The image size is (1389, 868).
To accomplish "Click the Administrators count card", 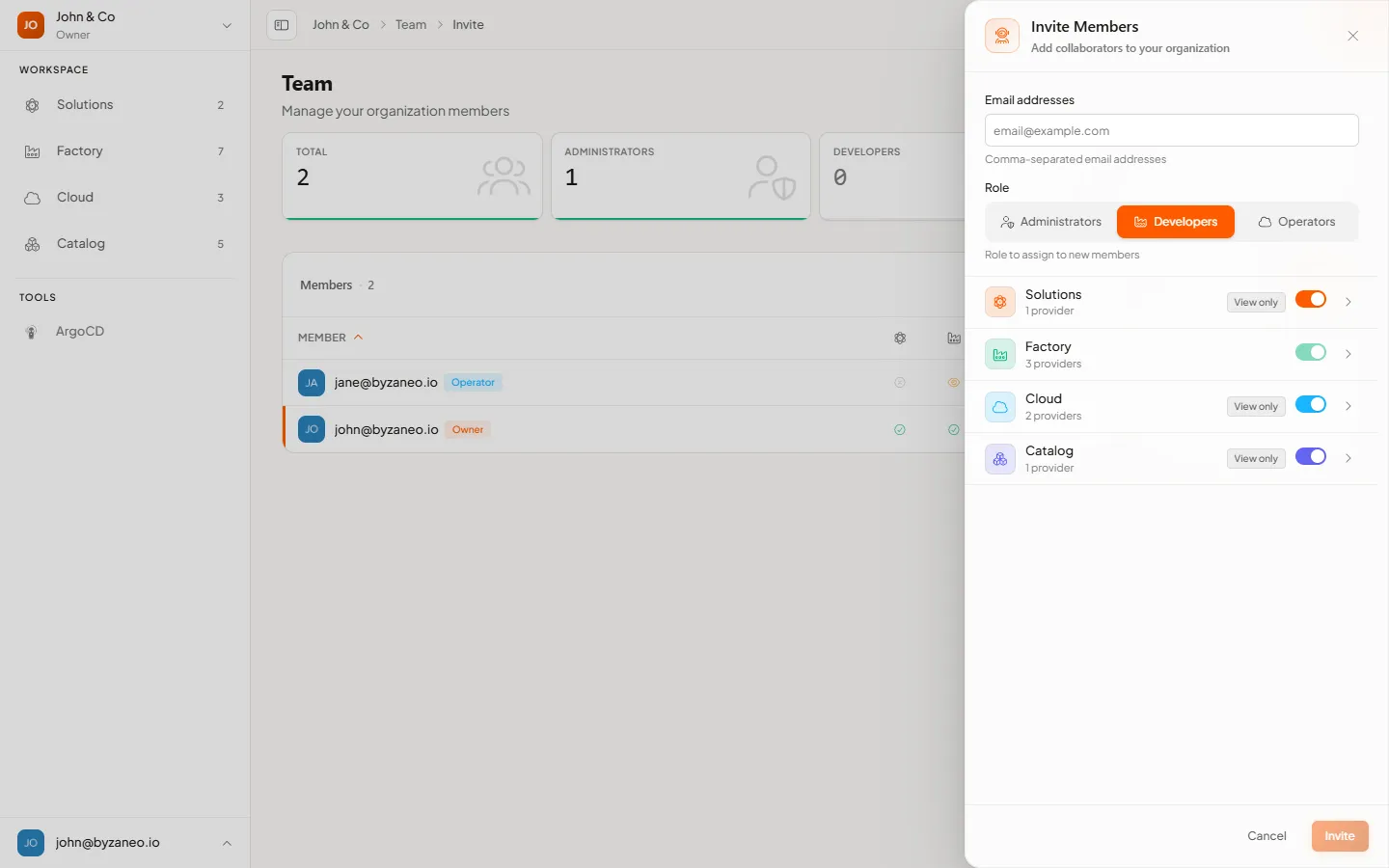I will point(681,176).
